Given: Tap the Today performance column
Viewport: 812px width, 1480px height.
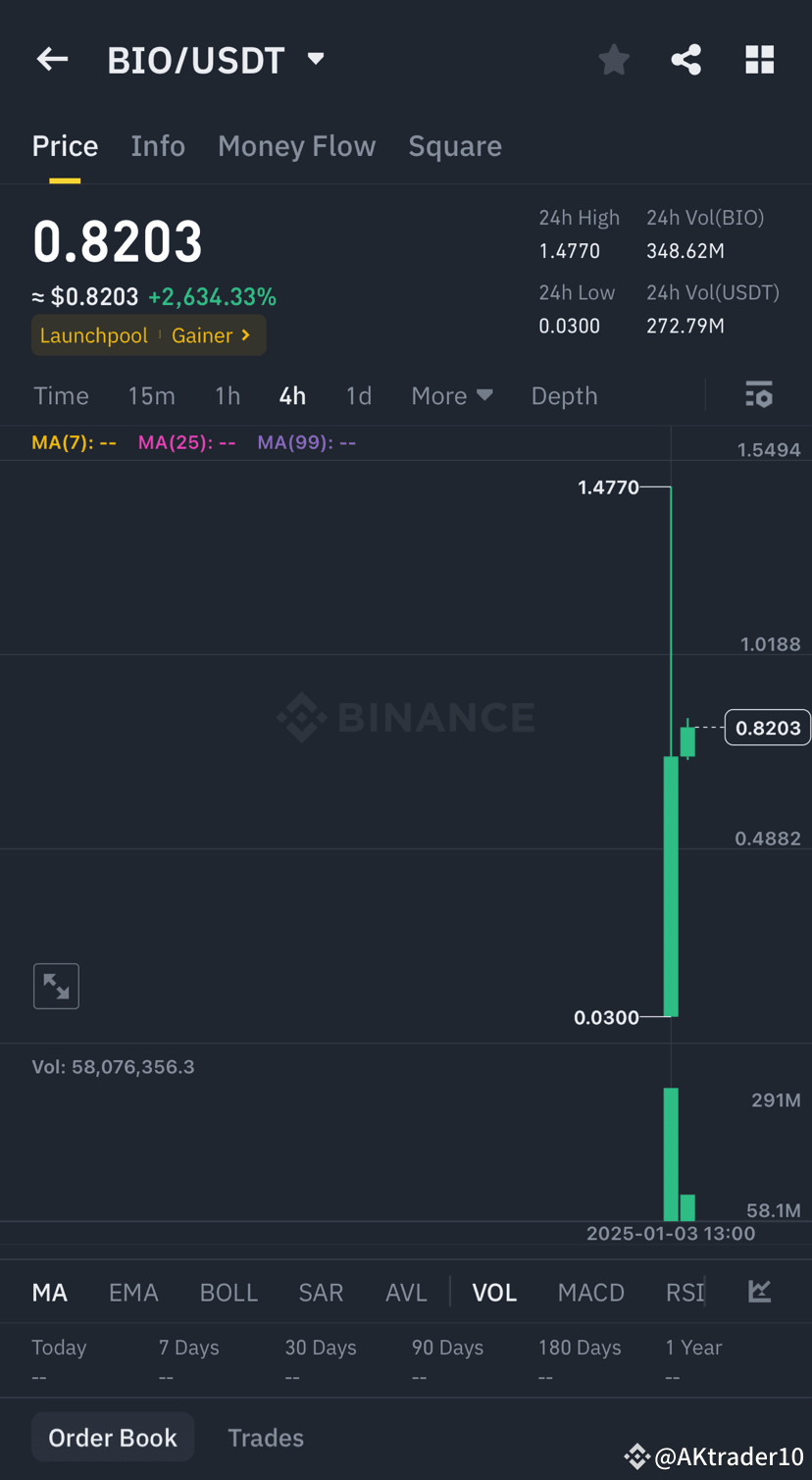Looking at the screenshot, I should pos(59,1360).
